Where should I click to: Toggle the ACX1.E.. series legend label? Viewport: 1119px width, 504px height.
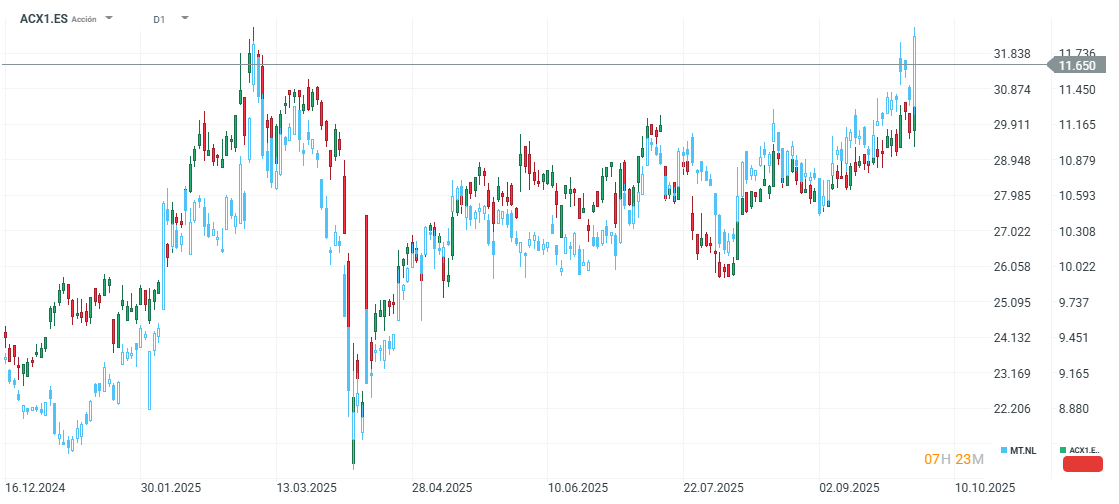click(1084, 451)
